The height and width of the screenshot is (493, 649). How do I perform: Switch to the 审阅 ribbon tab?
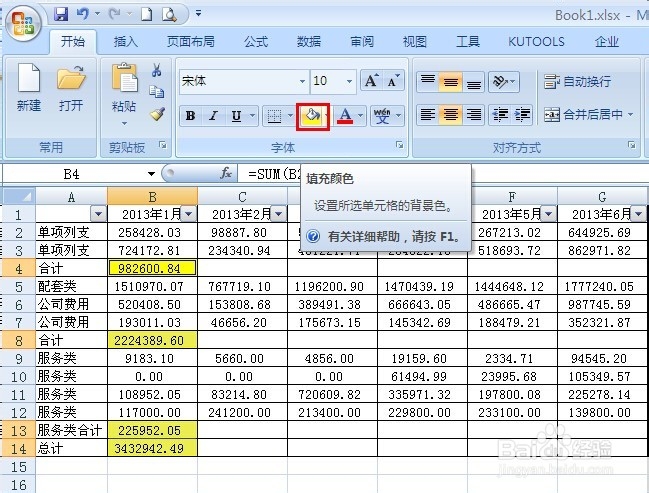click(x=362, y=41)
